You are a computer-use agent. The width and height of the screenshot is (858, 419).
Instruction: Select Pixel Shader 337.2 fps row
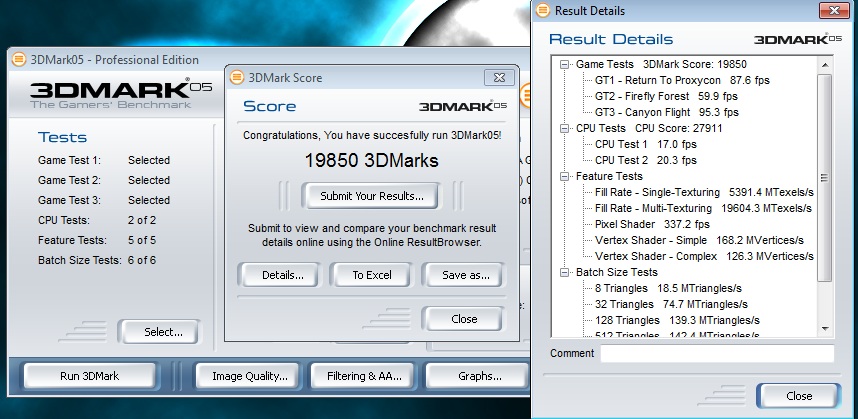(652, 224)
